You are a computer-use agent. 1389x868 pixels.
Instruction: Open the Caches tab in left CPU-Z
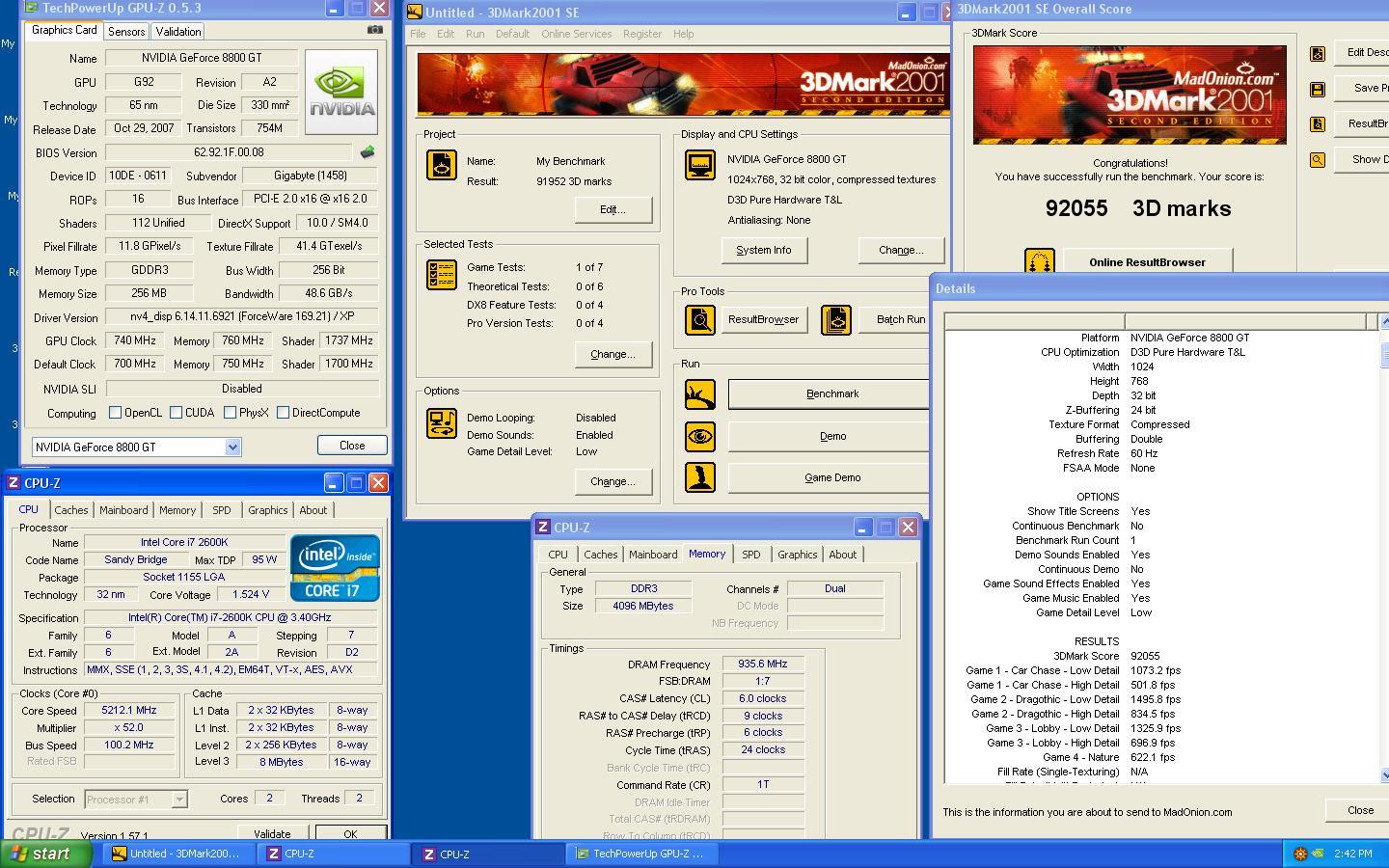71,510
